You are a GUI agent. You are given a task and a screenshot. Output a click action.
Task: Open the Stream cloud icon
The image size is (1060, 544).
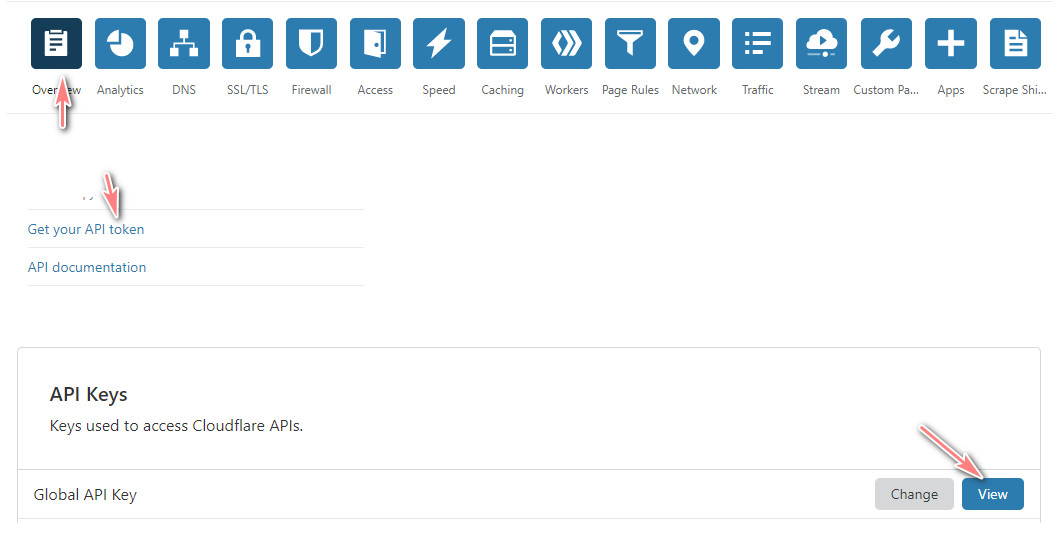821,44
